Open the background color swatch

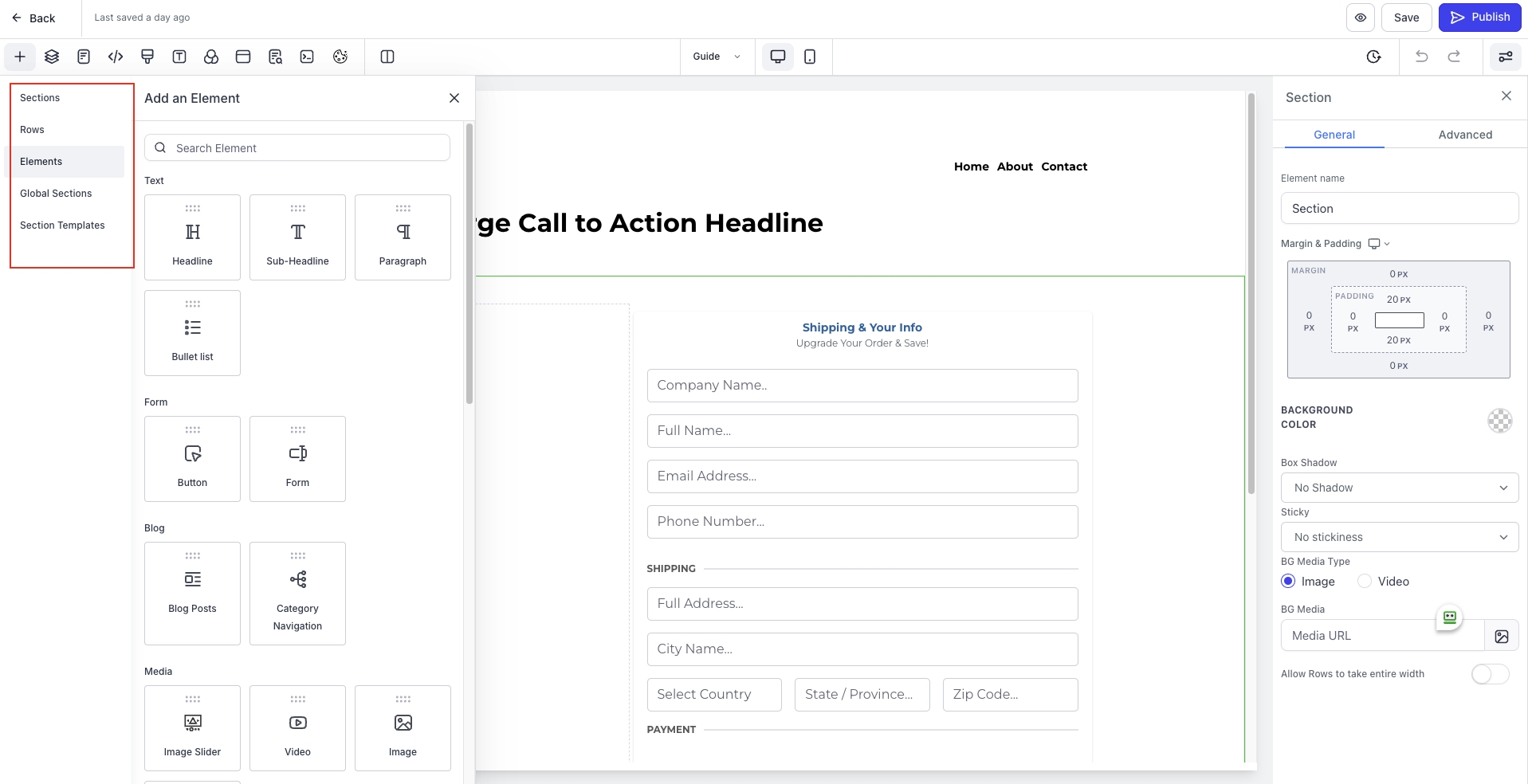click(1499, 420)
